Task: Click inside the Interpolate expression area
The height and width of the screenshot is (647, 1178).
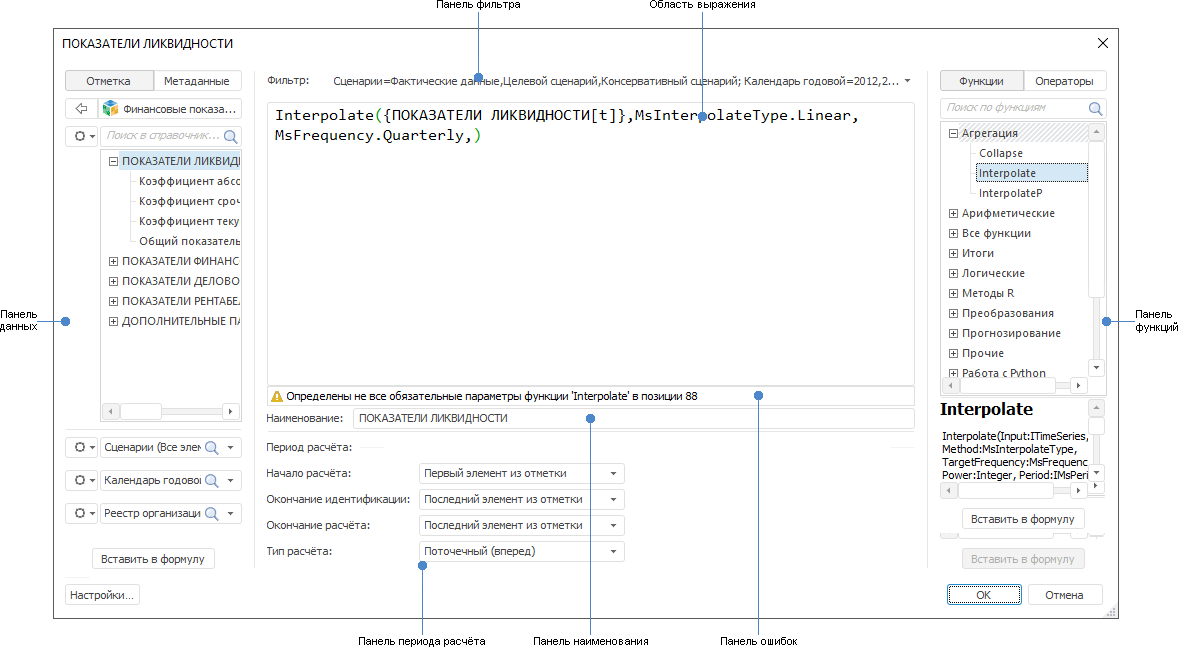Action: (591, 244)
